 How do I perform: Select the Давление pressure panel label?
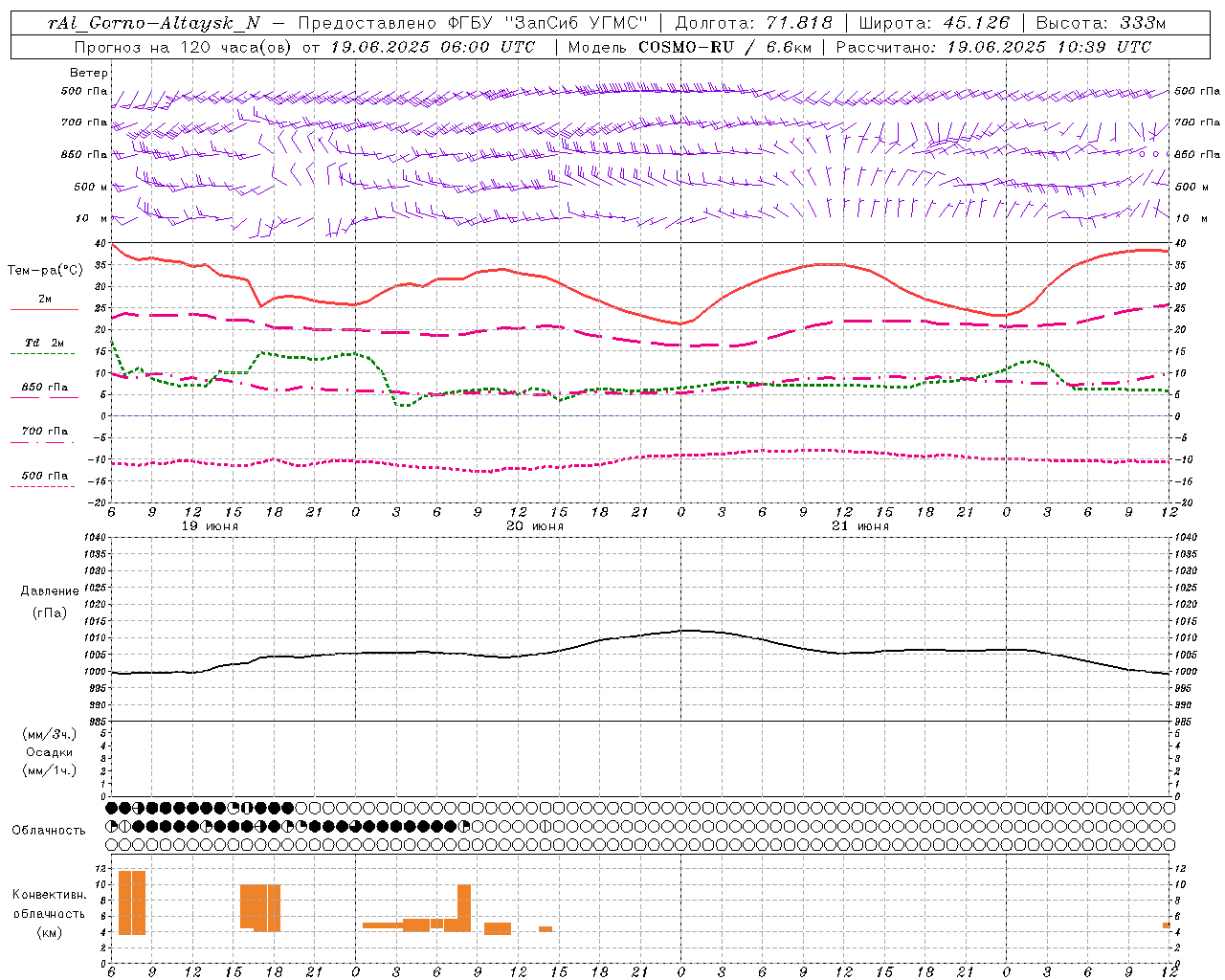click(50, 591)
